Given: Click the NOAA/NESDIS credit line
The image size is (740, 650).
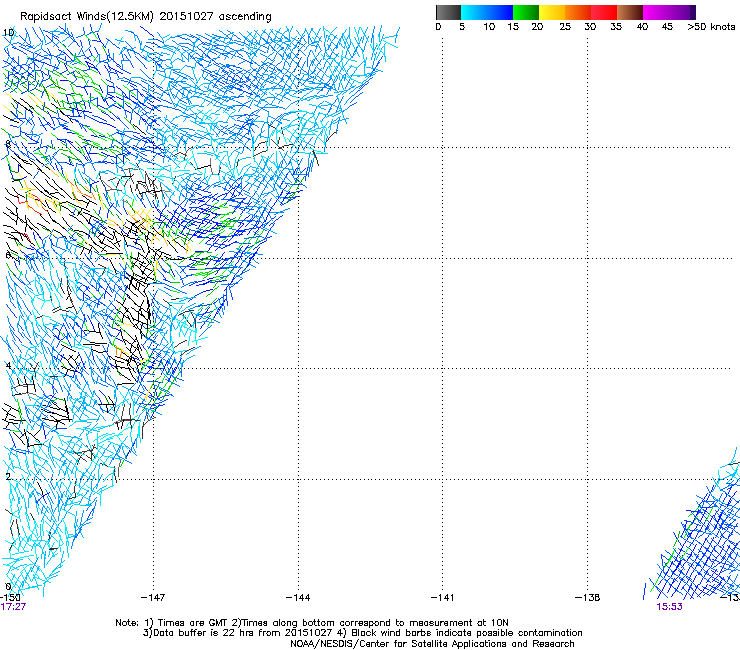Looking at the screenshot, I should 432,644.
